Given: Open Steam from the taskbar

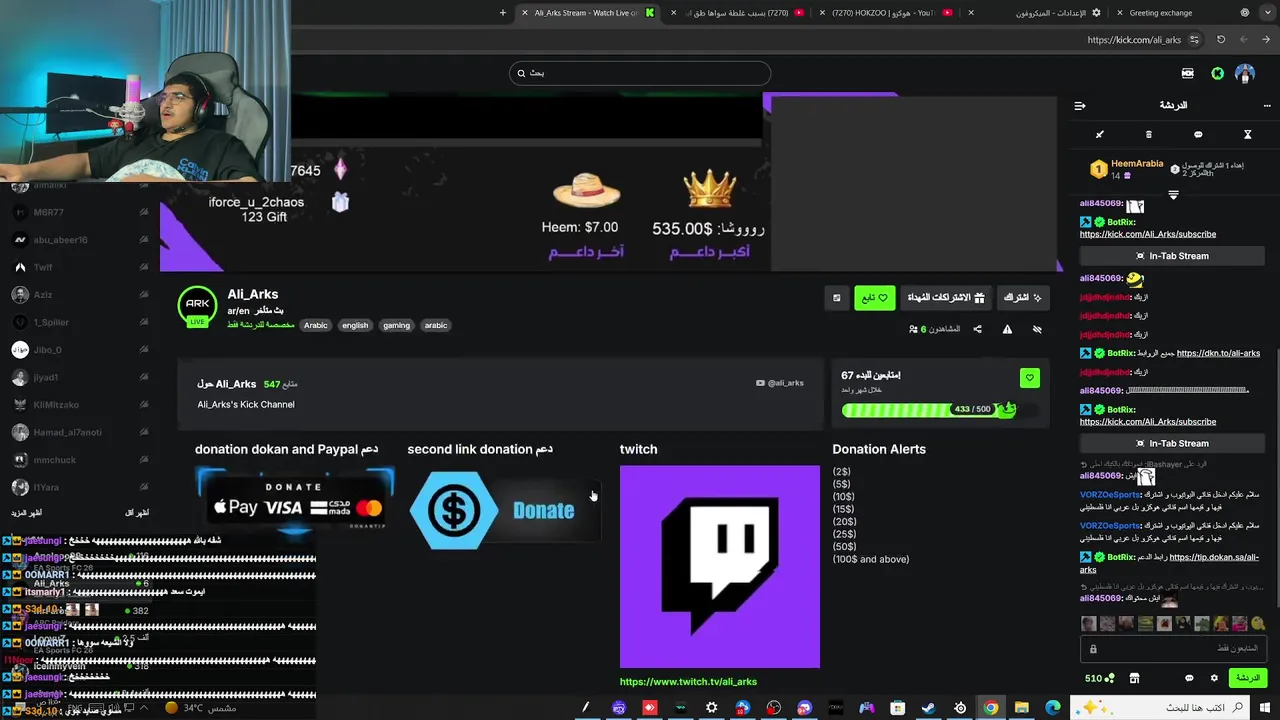Looking at the screenshot, I should [928, 708].
